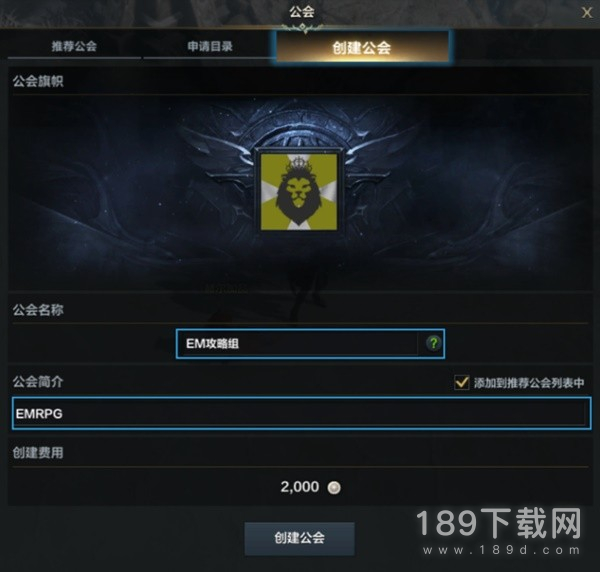Open the 推荐公会 tab

coord(74,46)
